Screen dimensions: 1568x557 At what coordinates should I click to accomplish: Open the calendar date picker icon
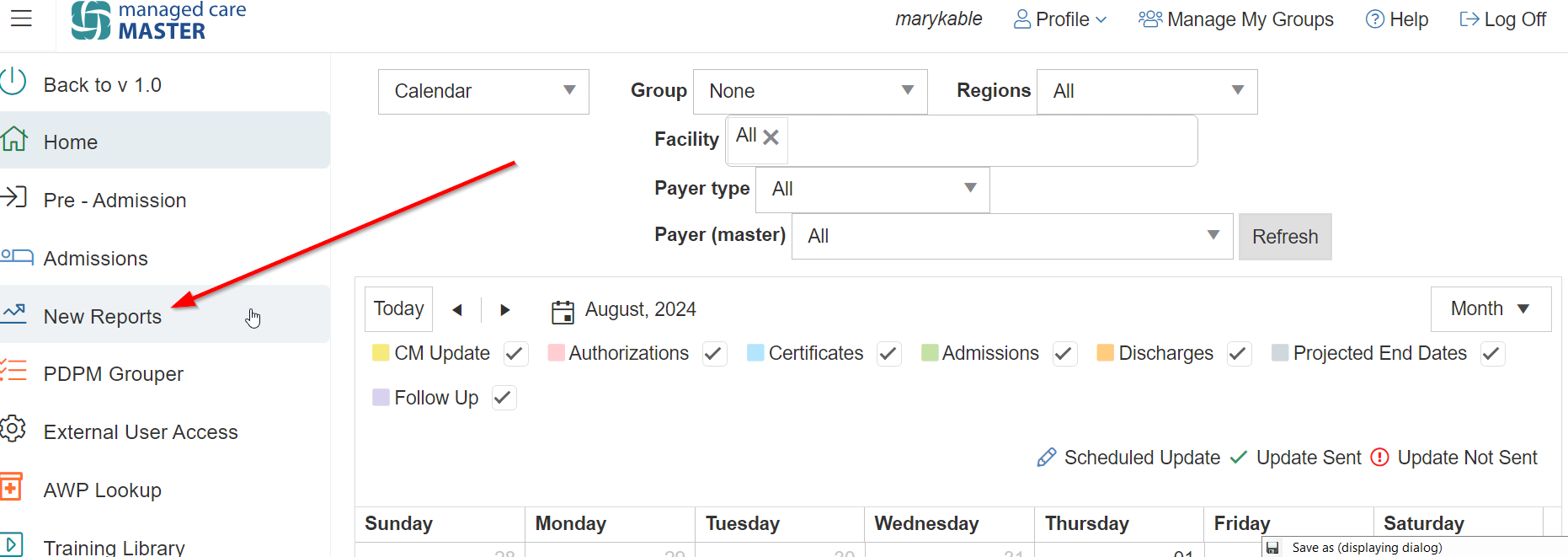(563, 312)
